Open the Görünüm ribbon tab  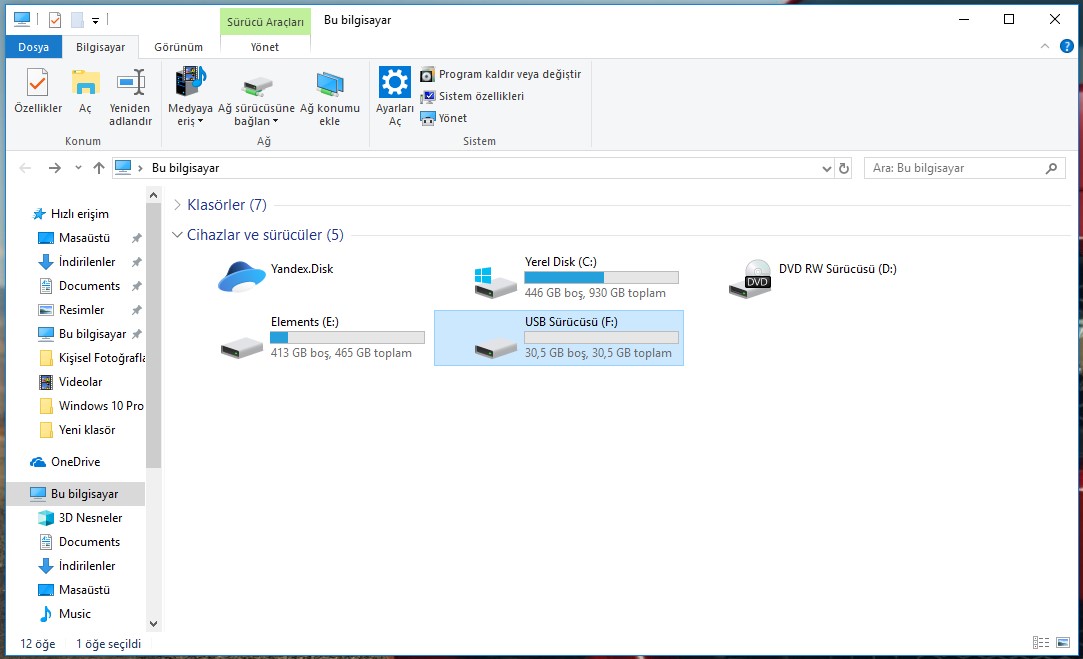[x=178, y=47]
